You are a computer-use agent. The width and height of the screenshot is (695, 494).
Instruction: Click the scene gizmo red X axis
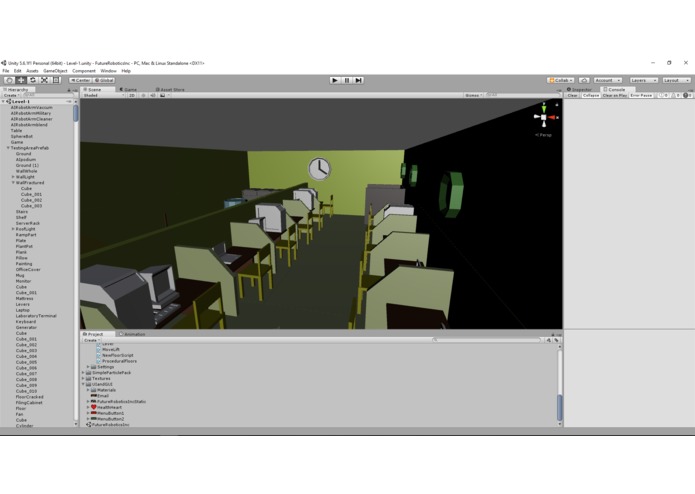click(x=552, y=117)
